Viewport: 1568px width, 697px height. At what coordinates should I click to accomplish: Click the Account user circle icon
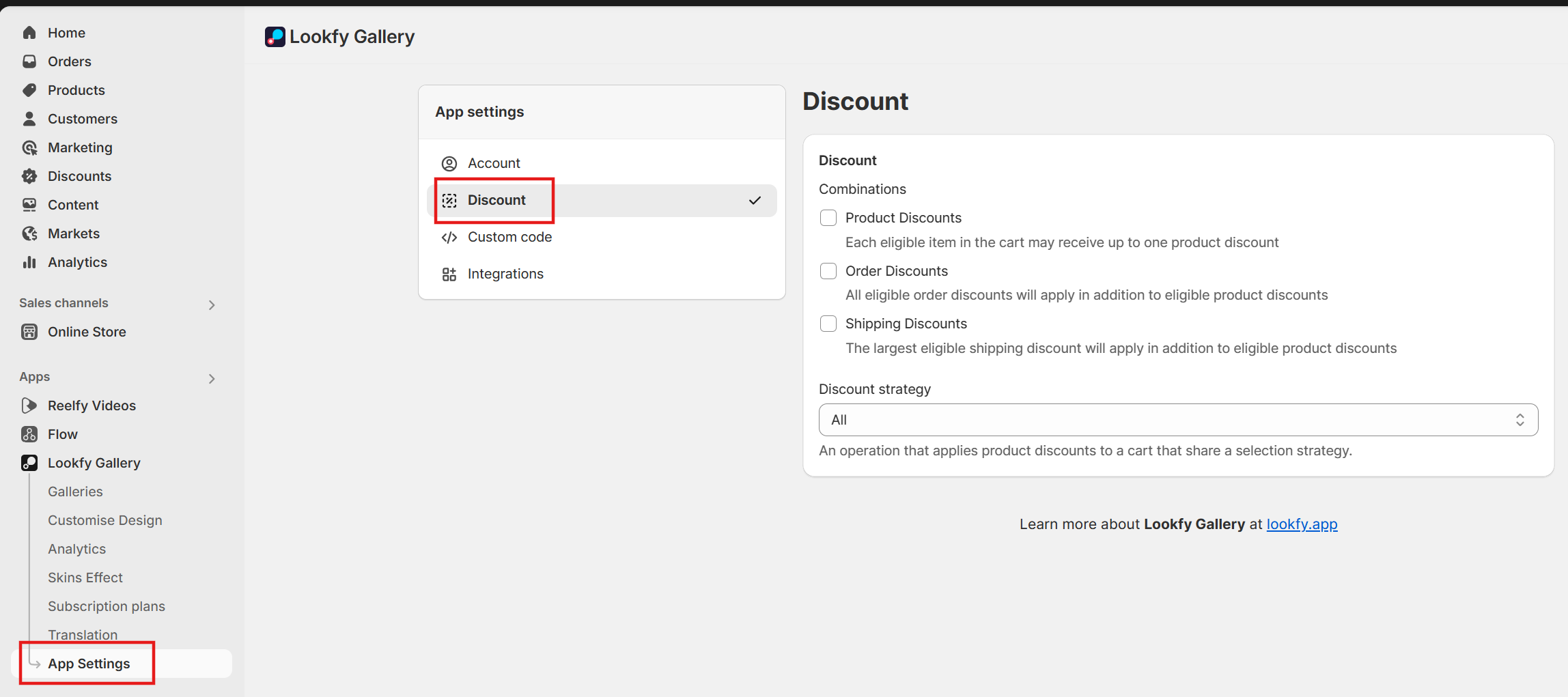(x=449, y=164)
